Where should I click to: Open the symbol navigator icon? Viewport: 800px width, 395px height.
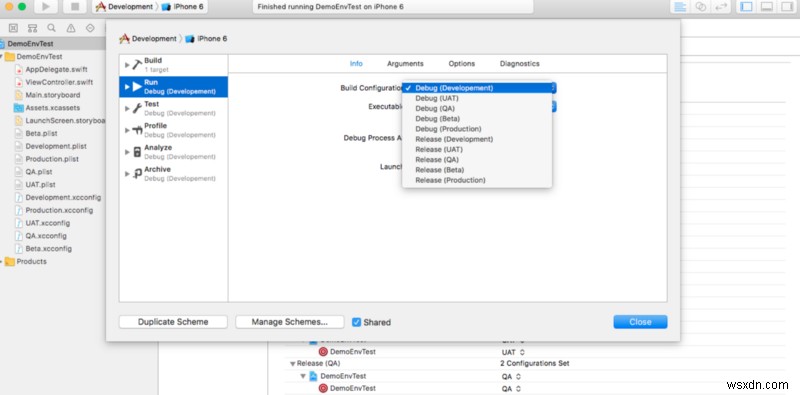tap(33, 28)
